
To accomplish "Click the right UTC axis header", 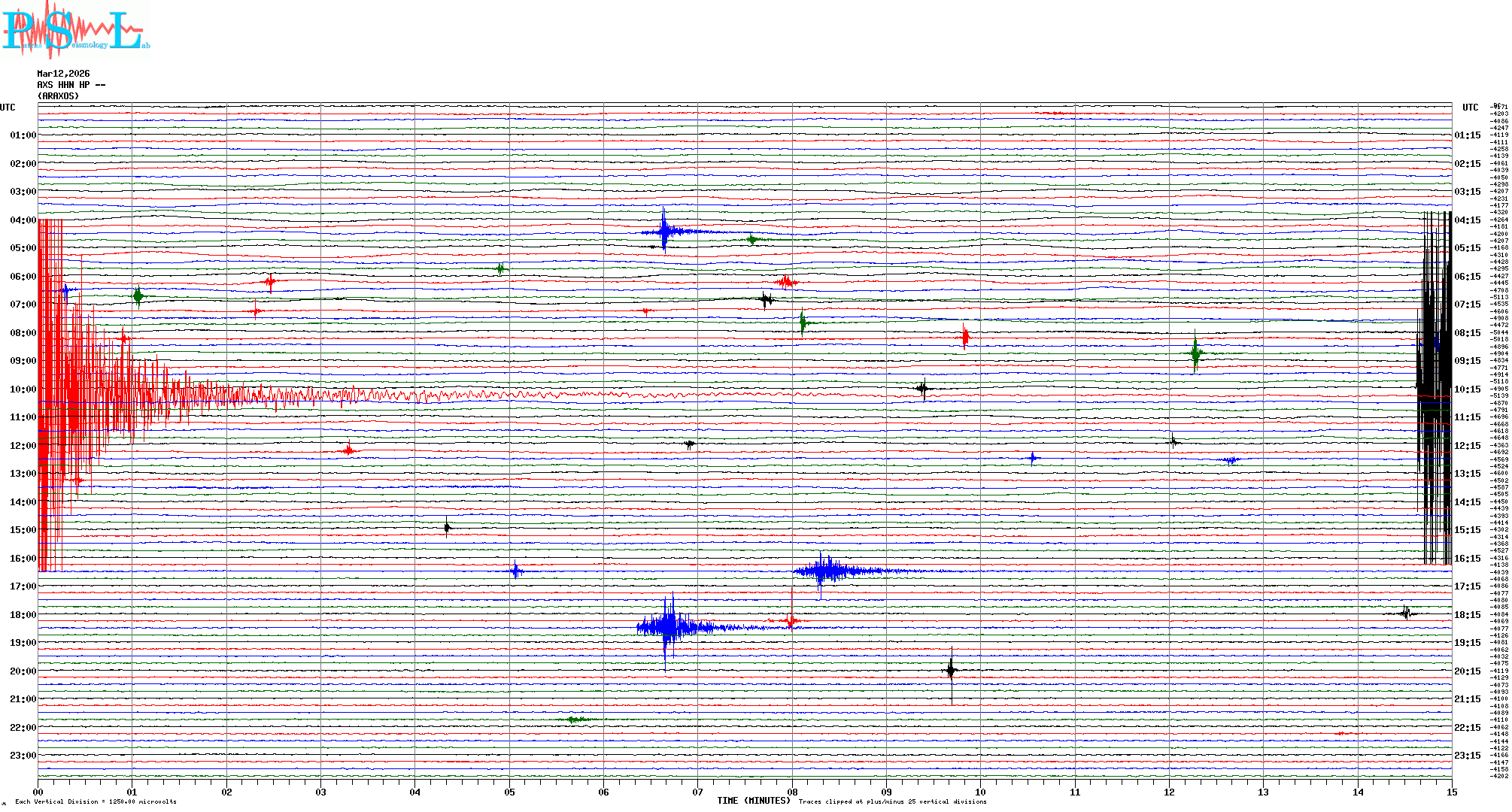I will (1470, 108).
